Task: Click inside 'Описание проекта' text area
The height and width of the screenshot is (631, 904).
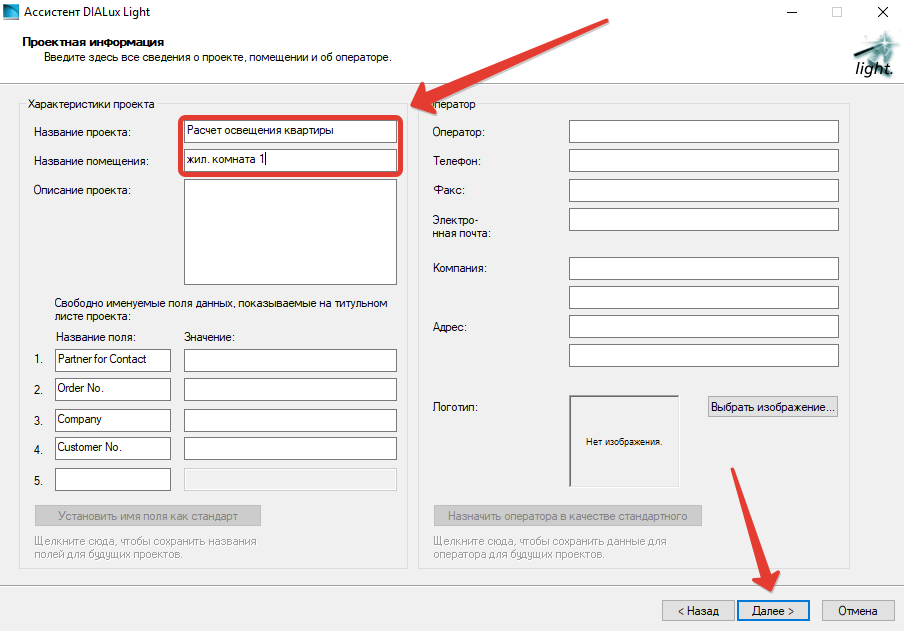Action: [290, 232]
